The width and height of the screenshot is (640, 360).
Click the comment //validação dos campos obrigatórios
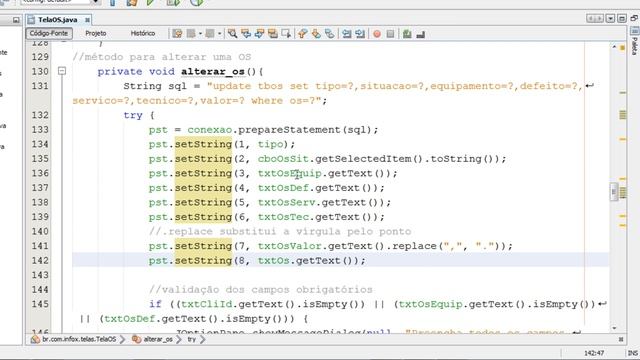[x=260, y=289]
